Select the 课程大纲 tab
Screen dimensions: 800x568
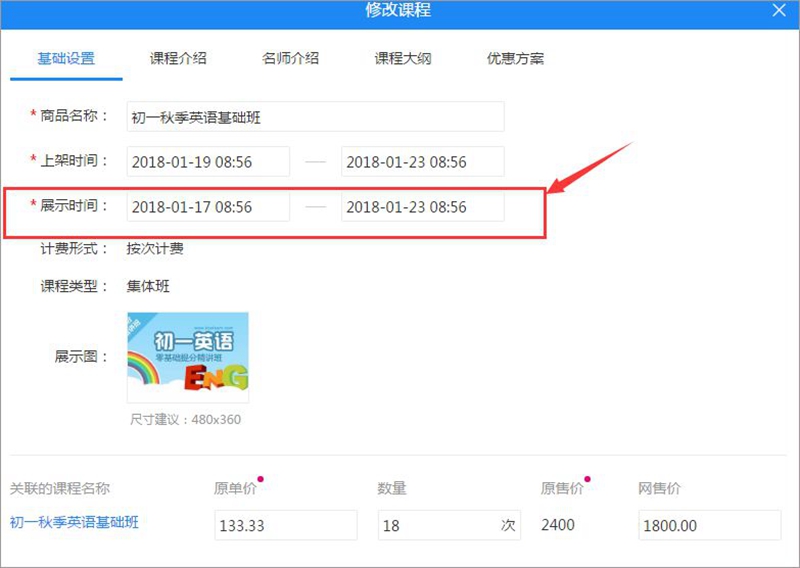pyautogui.click(x=403, y=58)
